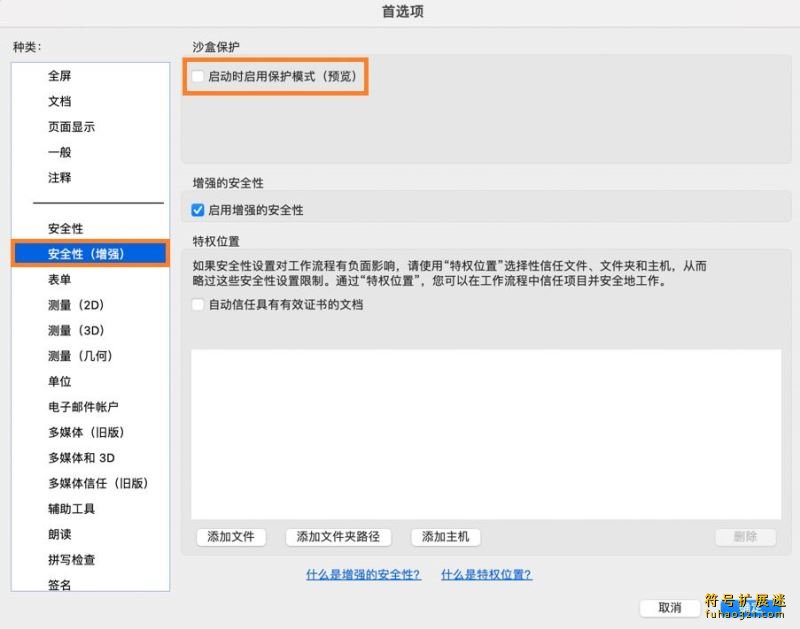Click 添加文件夹路径 button
Image resolution: width=800 pixels, height=629 pixels.
[x=338, y=537]
